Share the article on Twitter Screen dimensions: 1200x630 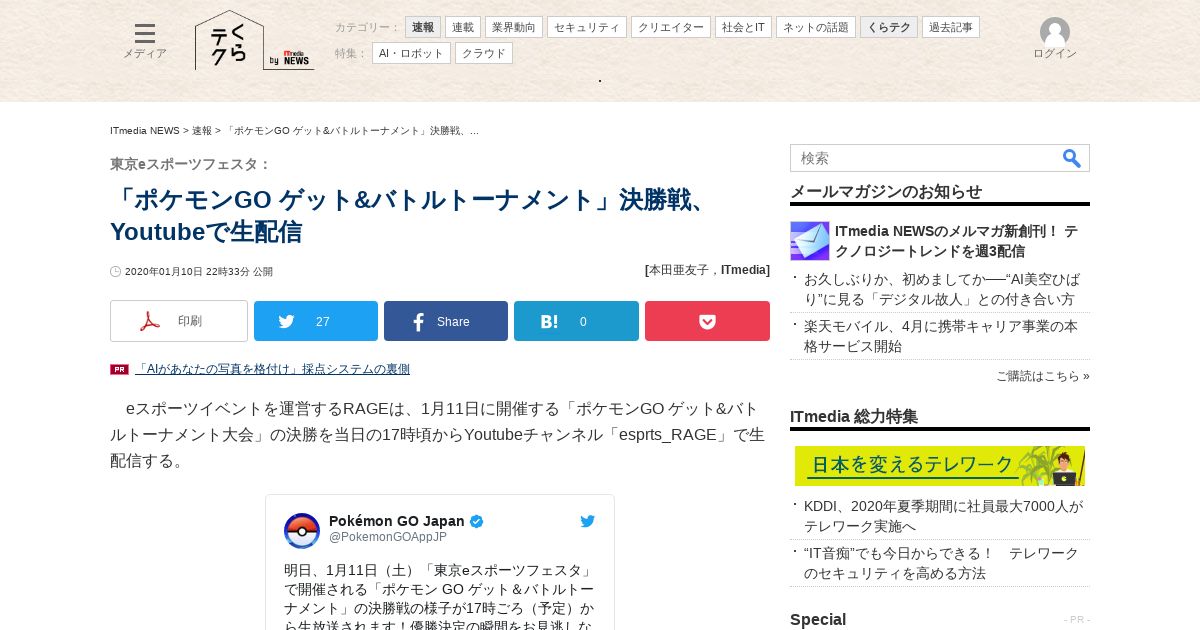(316, 321)
